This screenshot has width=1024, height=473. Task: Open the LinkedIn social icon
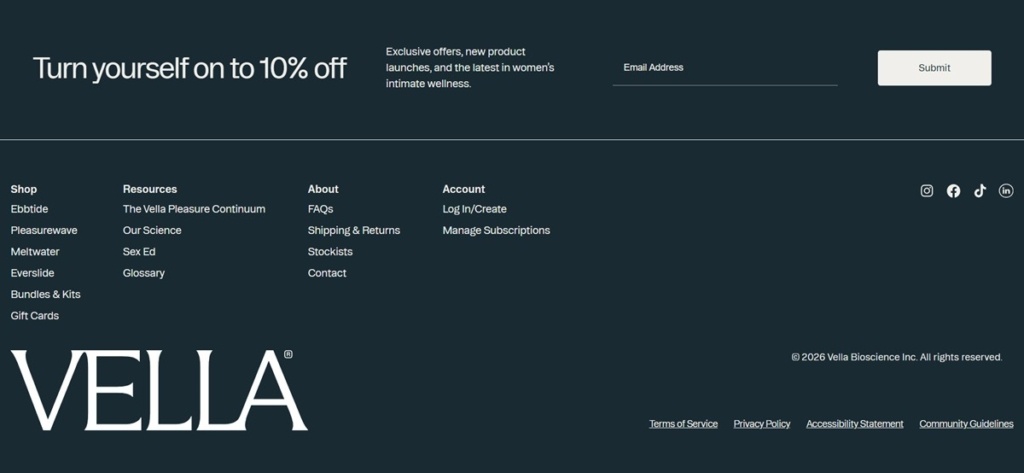(x=1006, y=191)
